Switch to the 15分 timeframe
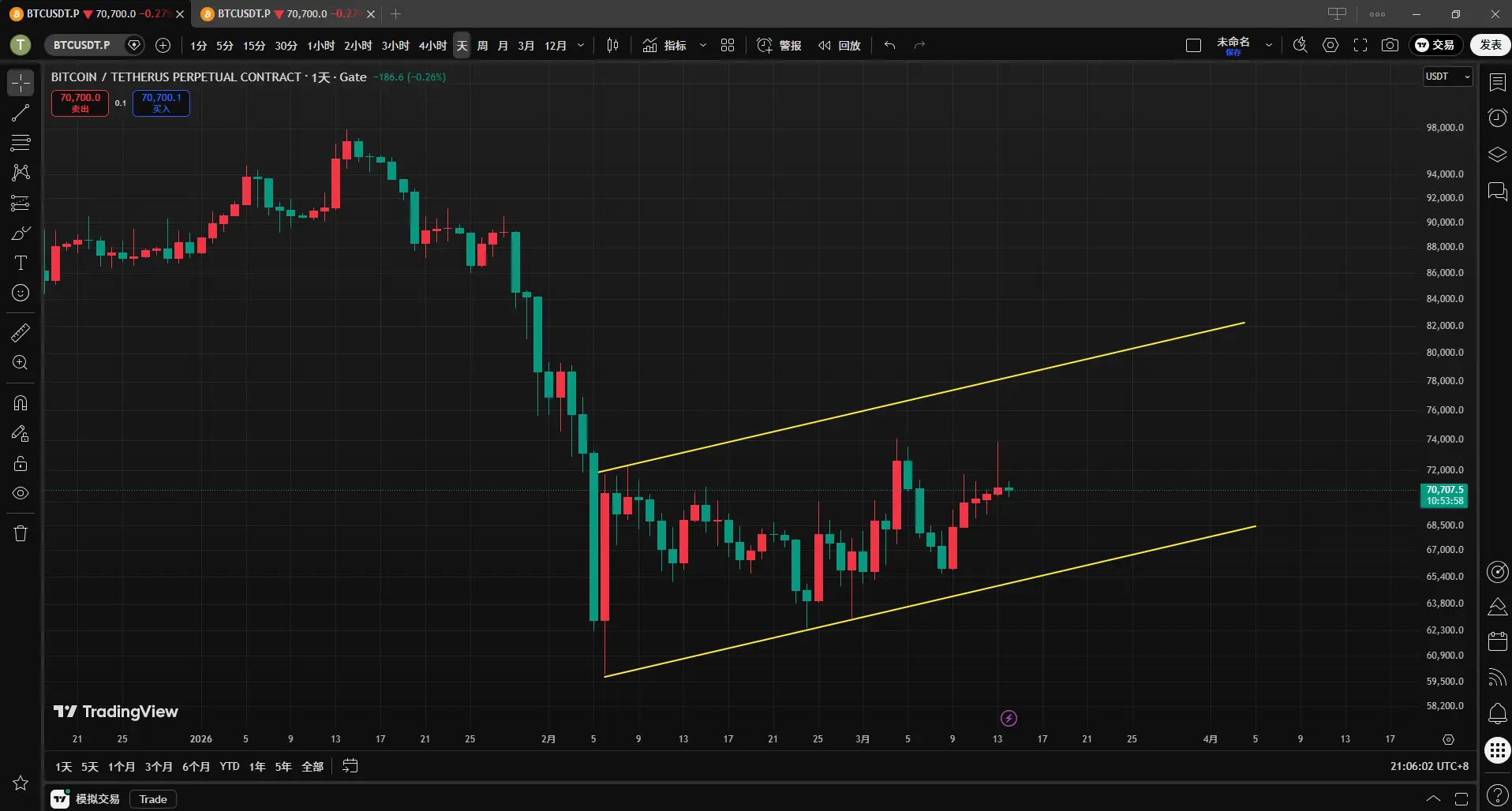The width and height of the screenshot is (1512, 811). tap(254, 46)
